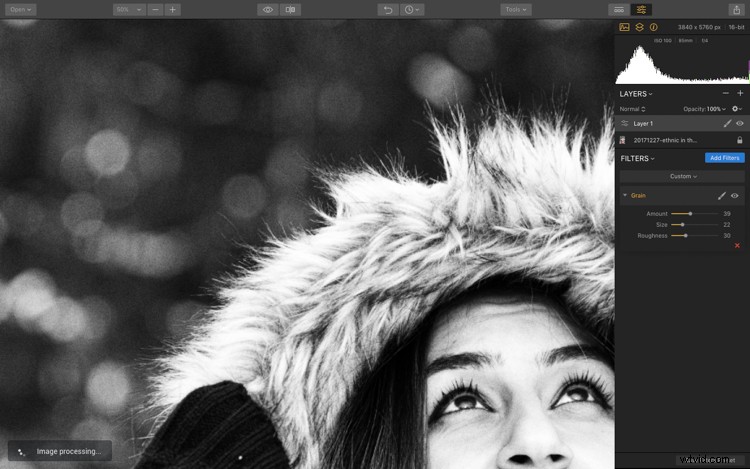Screen dimensions: 750x469
Task: Remove the layer with the minus button
Action: [726, 93]
